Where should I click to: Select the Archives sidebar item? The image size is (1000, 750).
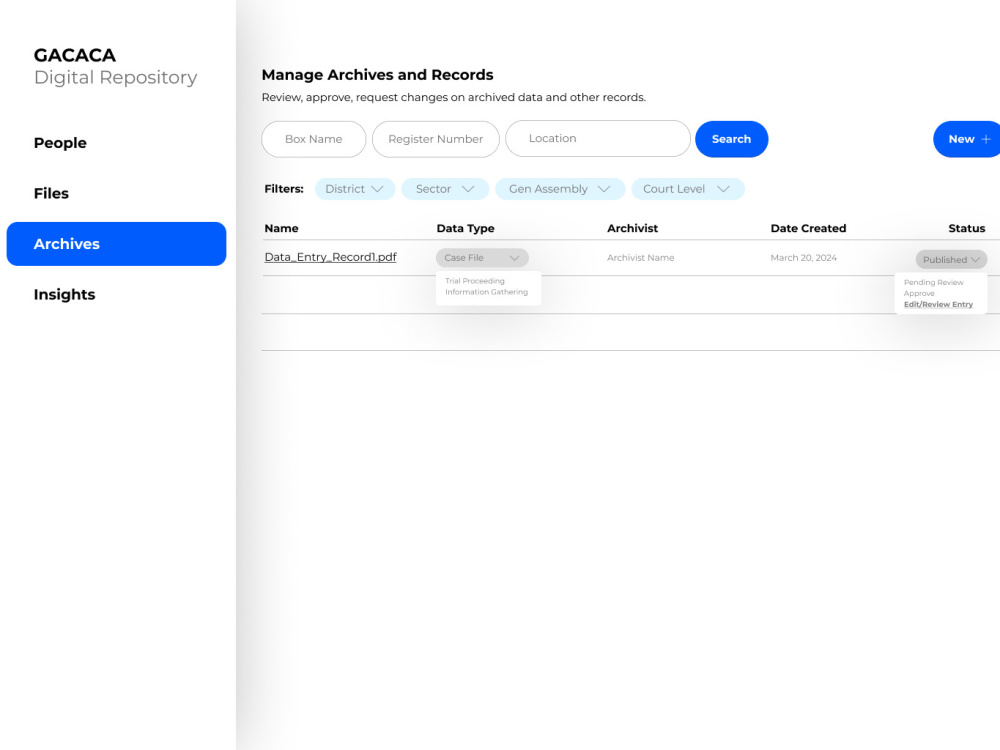tap(116, 244)
